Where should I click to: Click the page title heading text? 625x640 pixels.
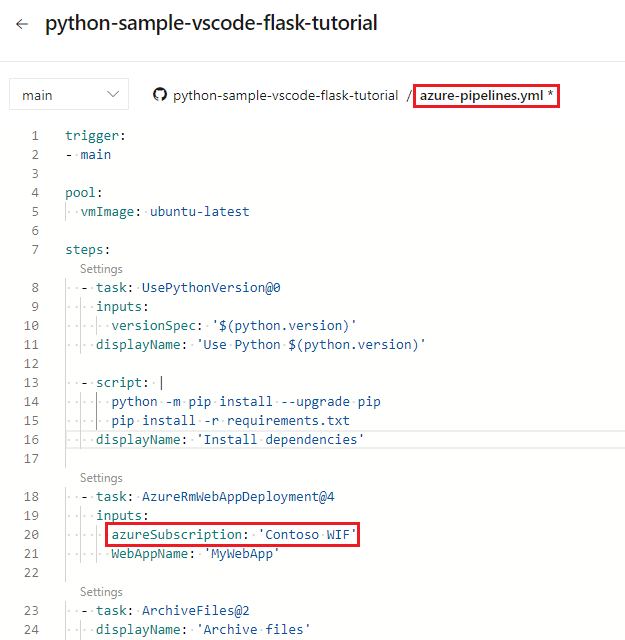pos(211,24)
